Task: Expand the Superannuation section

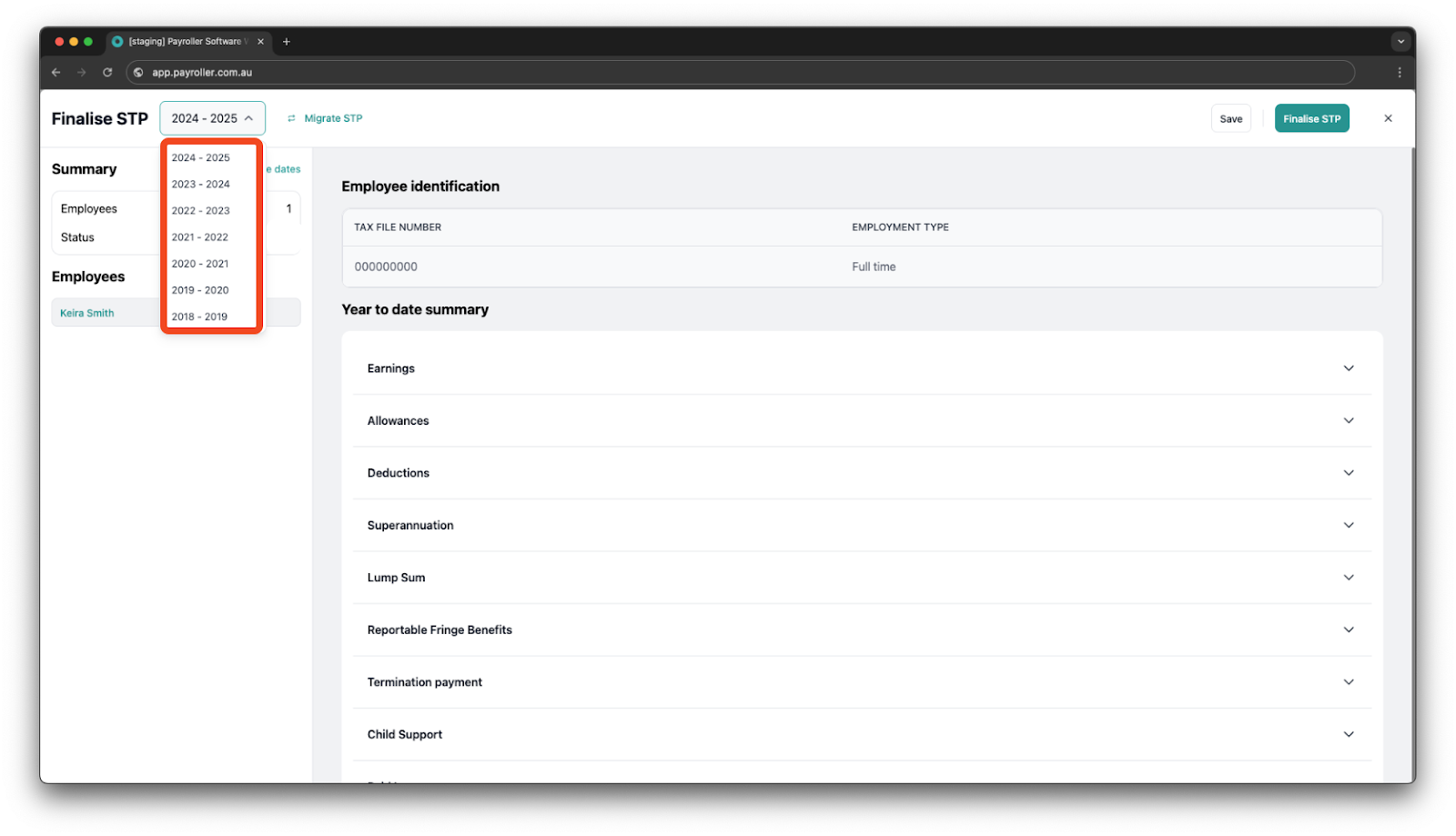Action: (x=1348, y=525)
